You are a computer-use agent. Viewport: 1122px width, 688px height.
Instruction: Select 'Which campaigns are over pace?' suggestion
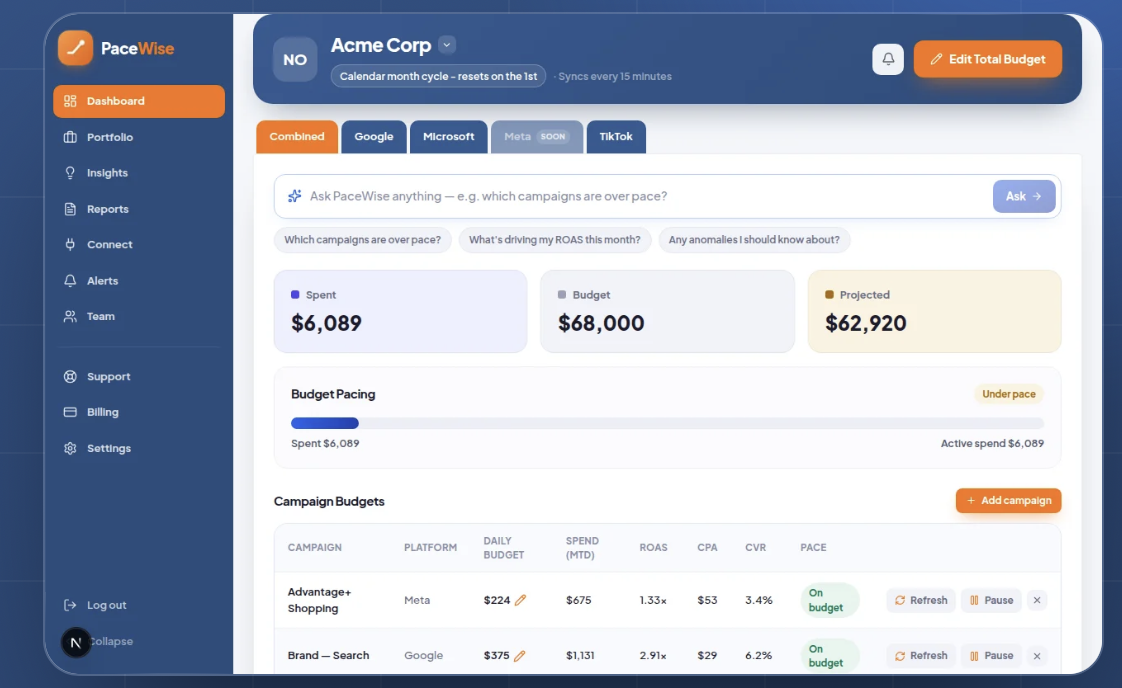(x=363, y=240)
